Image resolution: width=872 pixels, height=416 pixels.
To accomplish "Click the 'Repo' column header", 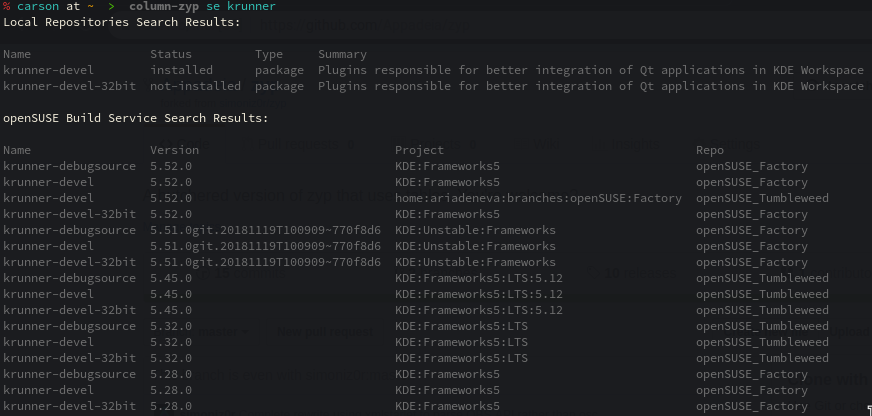I will point(710,150).
